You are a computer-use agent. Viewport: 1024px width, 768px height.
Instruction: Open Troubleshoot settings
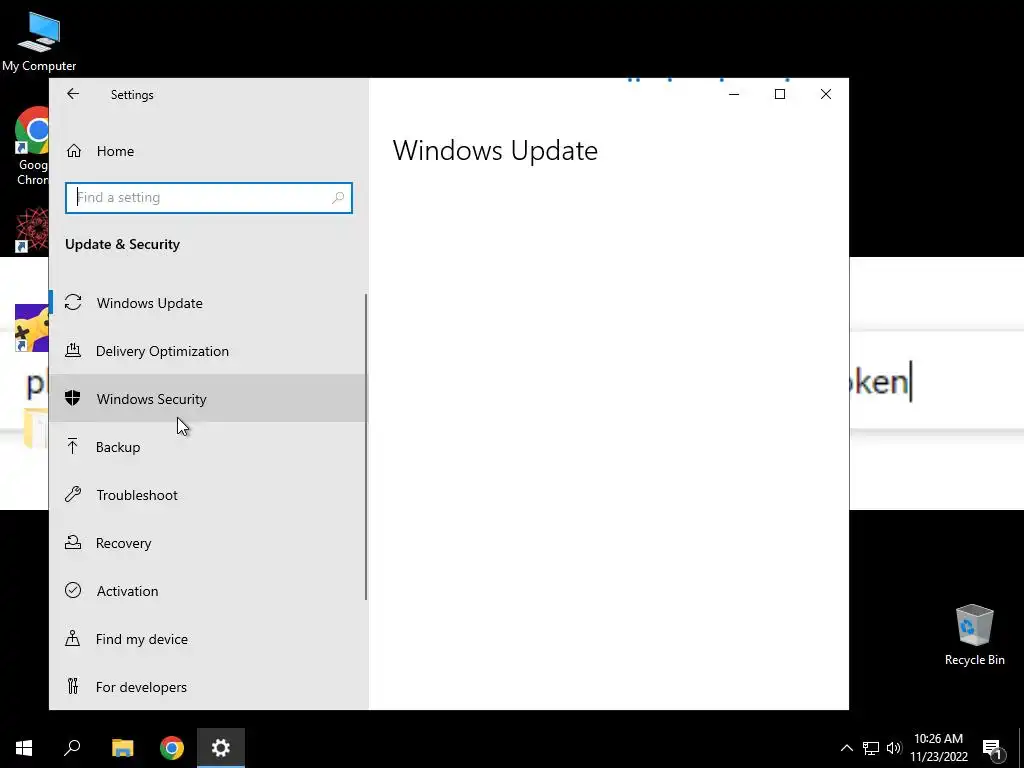[208, 494]
